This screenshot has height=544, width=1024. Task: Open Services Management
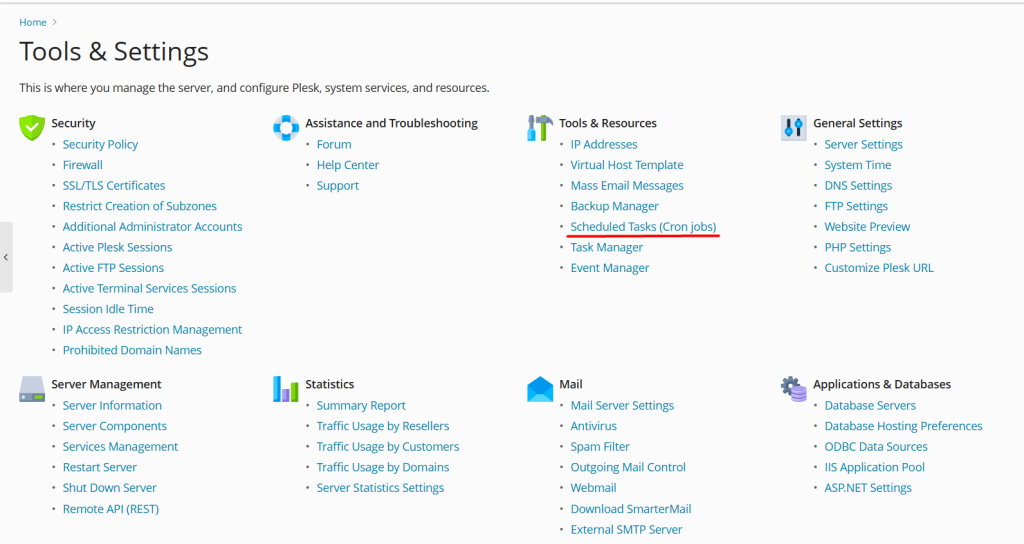(x=120, y=447)
